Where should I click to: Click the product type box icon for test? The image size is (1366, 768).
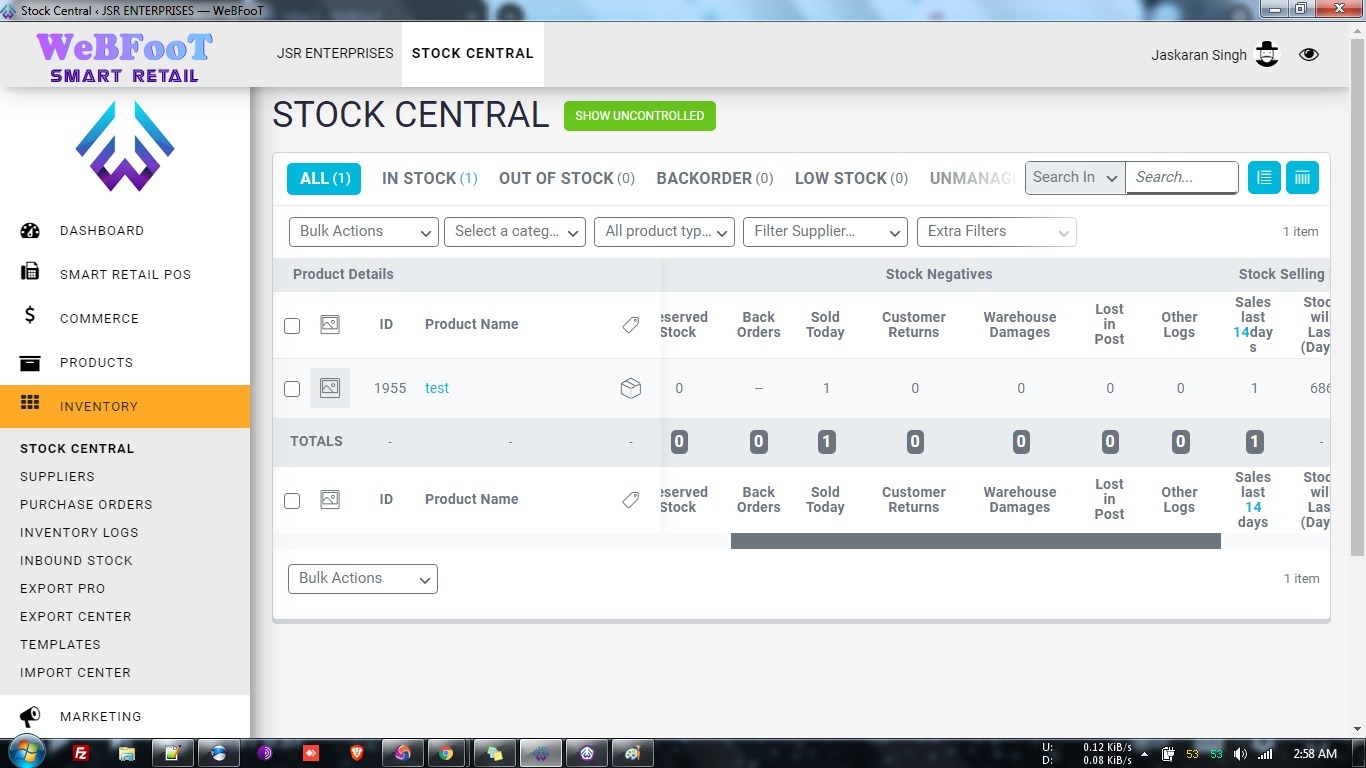point(630,388)
